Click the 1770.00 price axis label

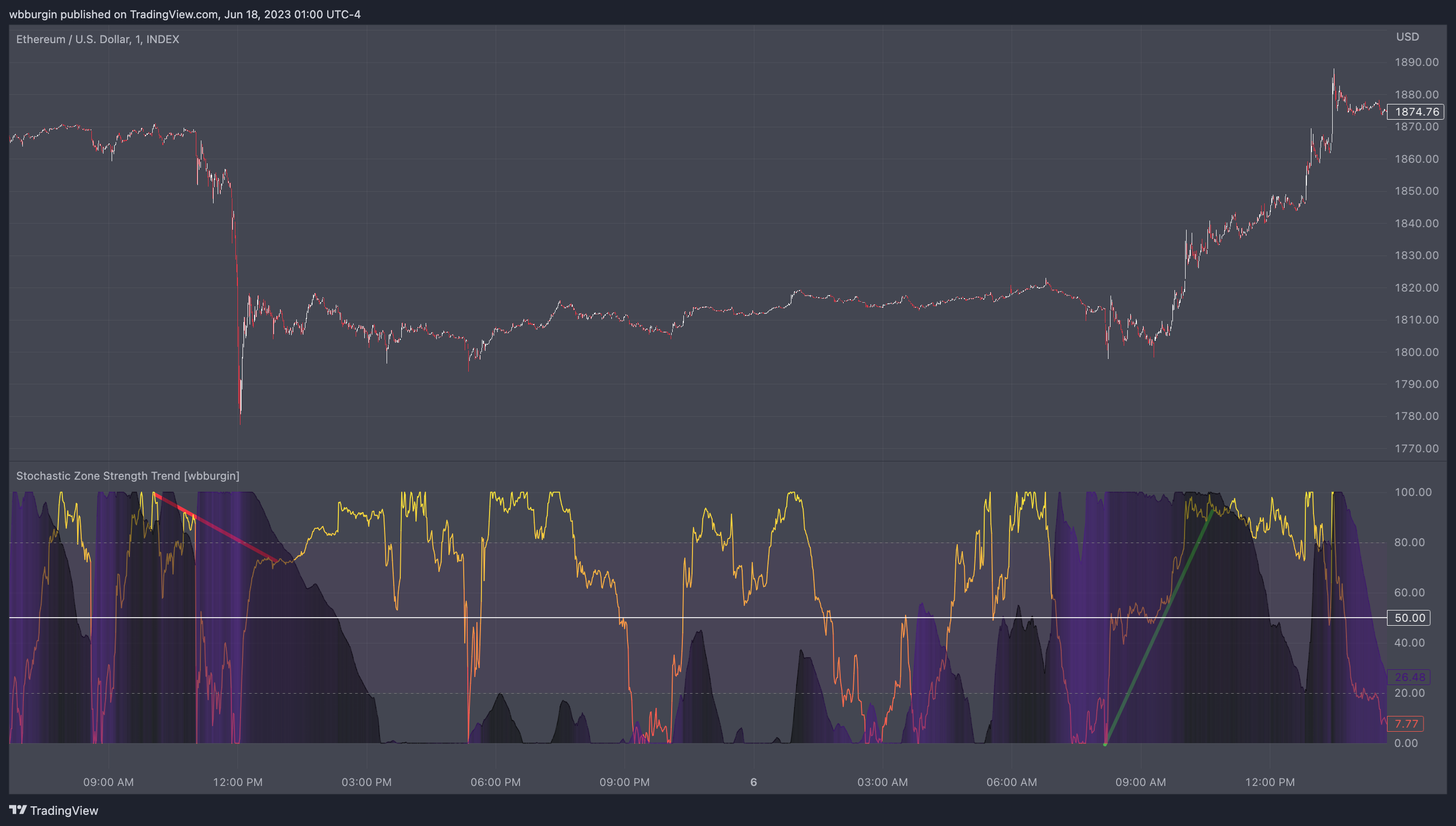[x=1416, y=448]
